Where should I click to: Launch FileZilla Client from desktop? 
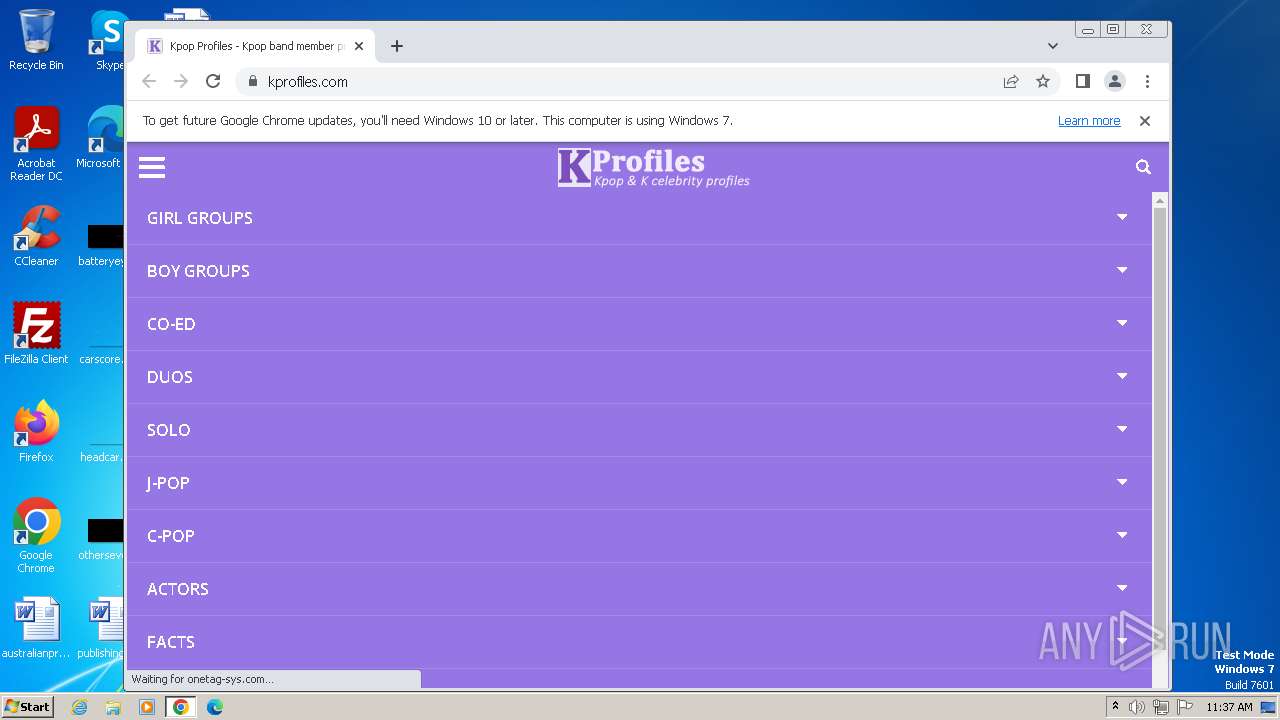36,333
